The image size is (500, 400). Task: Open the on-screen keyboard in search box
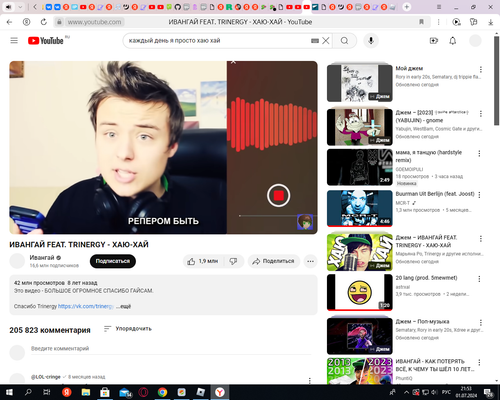click(x=315, y=41)
